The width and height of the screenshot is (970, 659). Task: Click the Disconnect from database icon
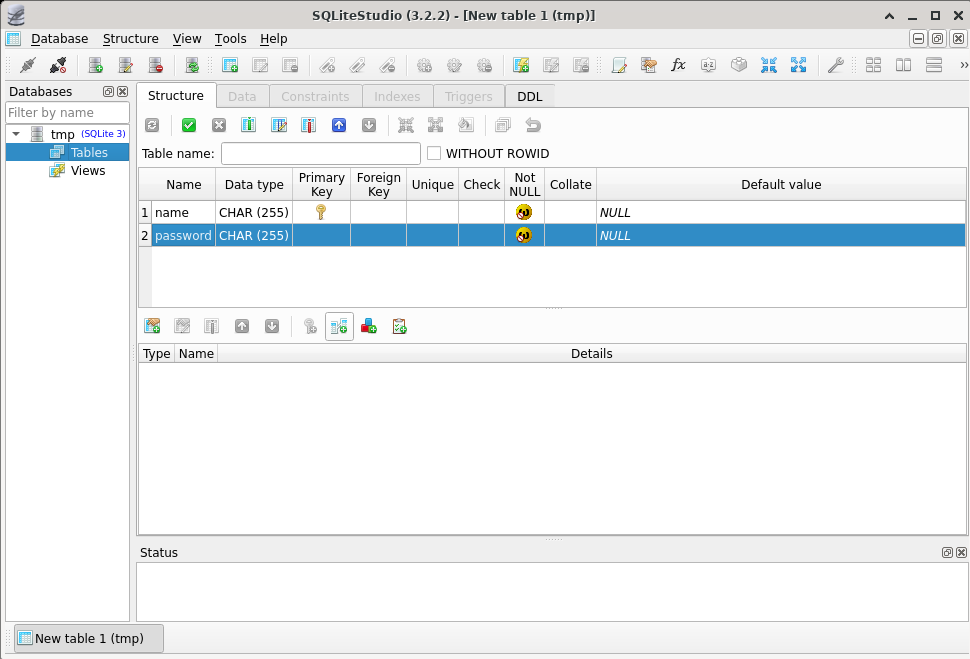[58, 65]
